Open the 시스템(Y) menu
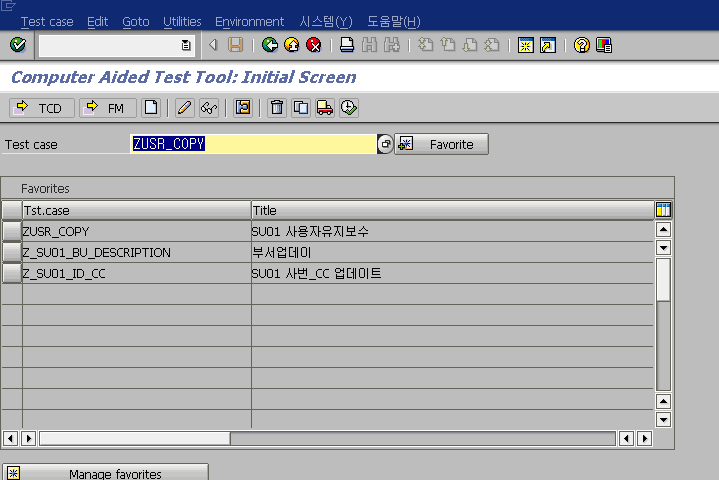This screenshot has width=719, height=480. 326,22
